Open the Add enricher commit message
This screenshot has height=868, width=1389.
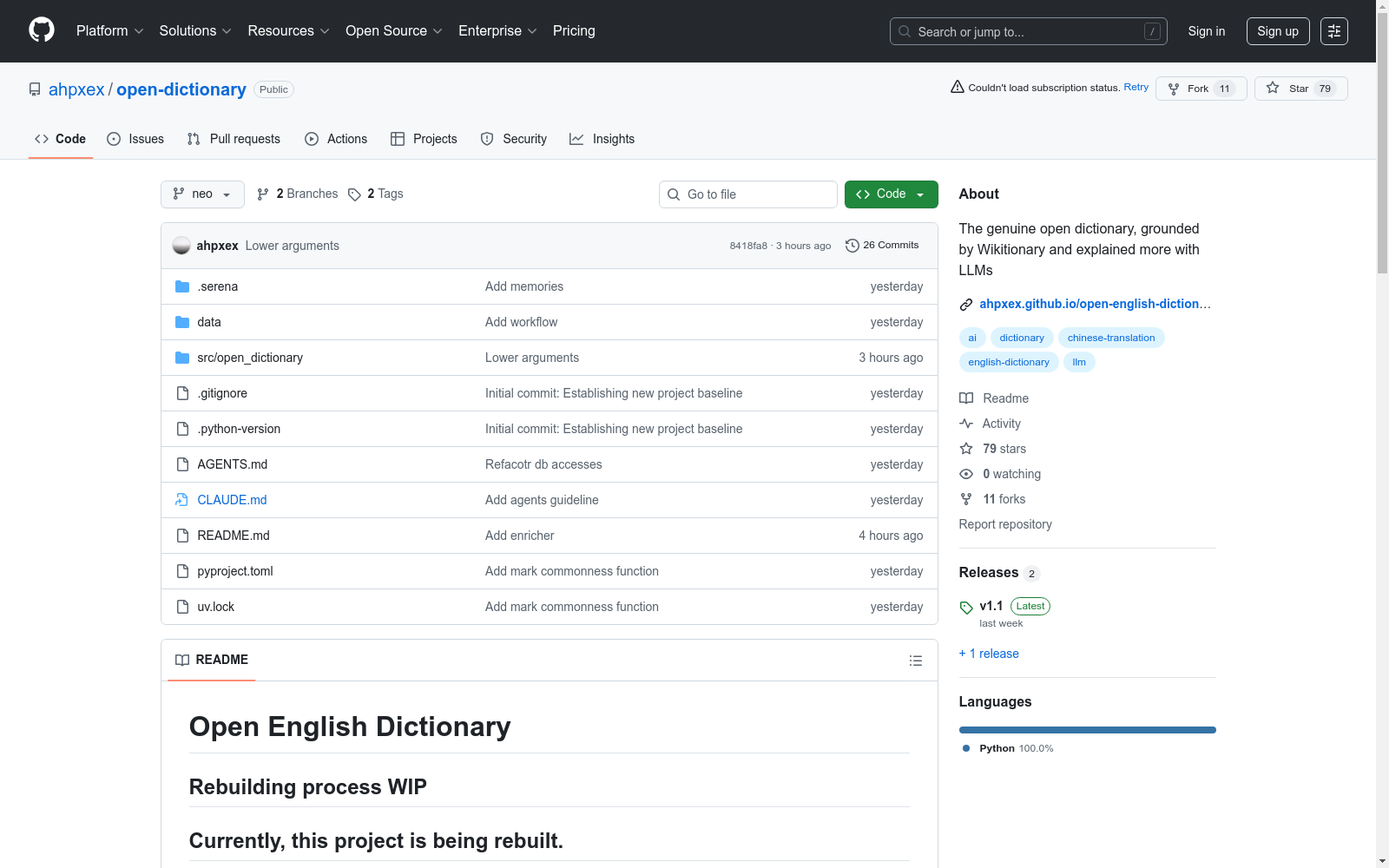pyautogui.click(x=519, y=536)
